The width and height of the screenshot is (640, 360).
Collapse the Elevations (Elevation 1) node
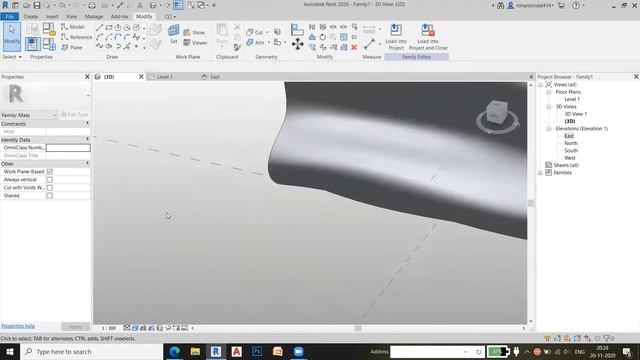click(549, 129)
